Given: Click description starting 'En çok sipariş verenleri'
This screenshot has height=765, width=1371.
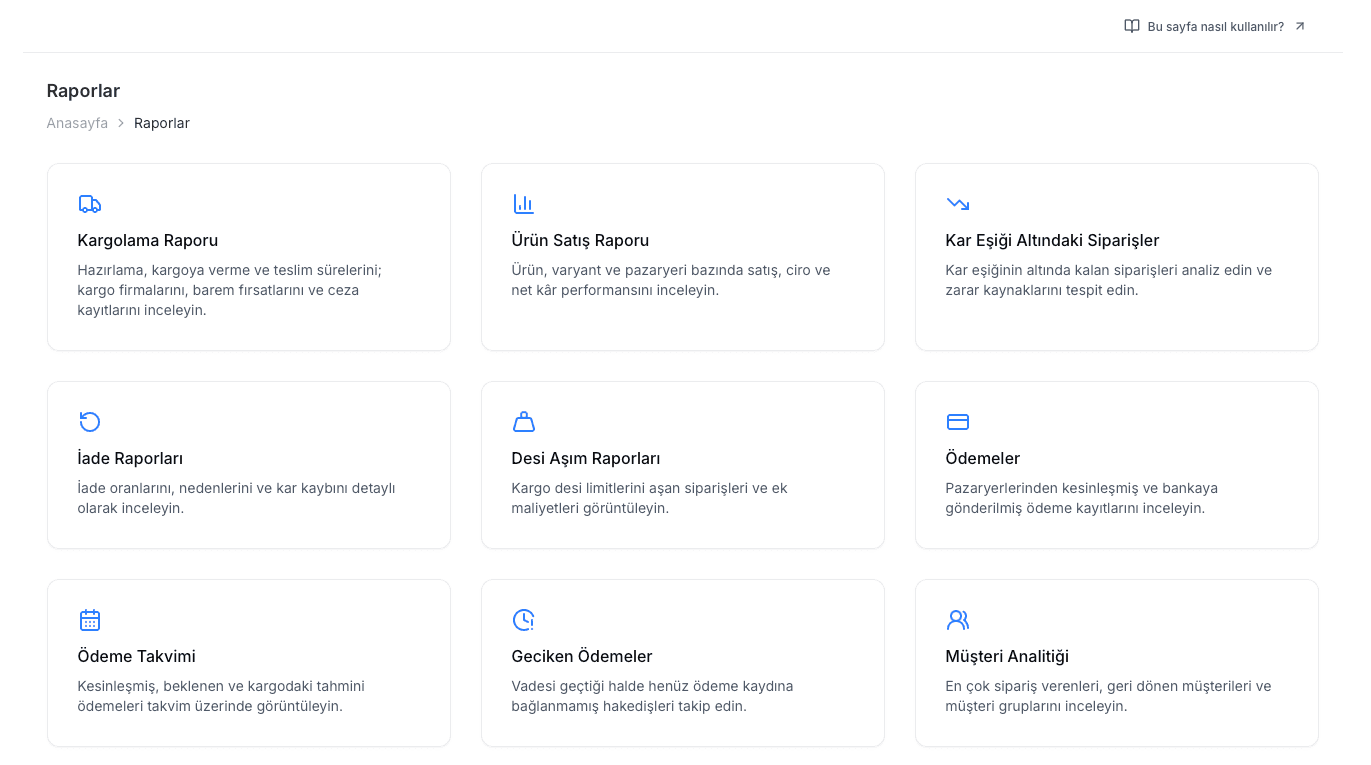Looking at the screenshot, I should pyautogui.click(x=1109, y=696).
